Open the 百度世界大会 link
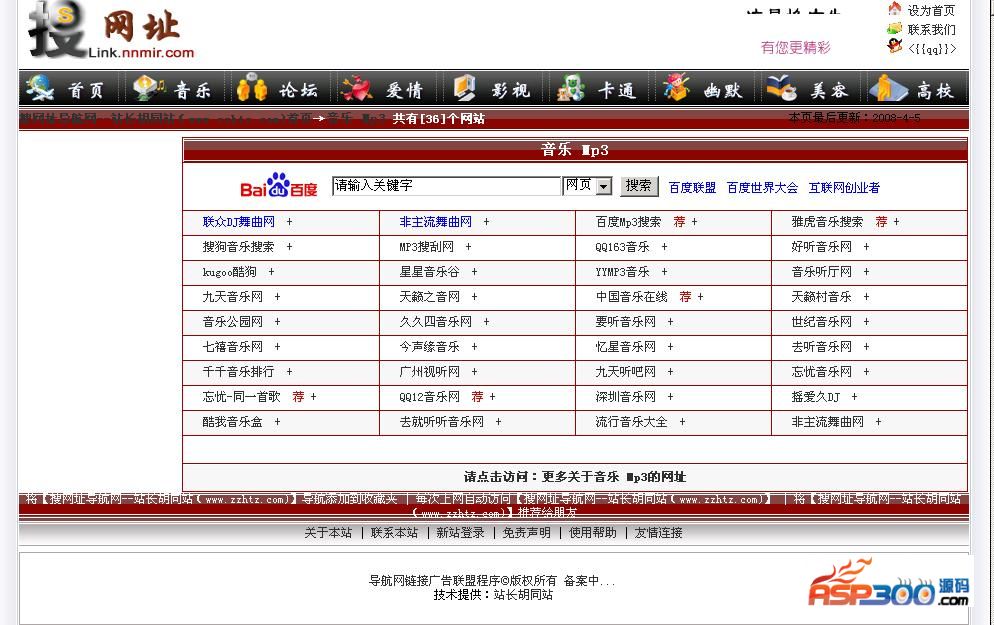The height and width of the screenshot is (625, 994). 762,188
